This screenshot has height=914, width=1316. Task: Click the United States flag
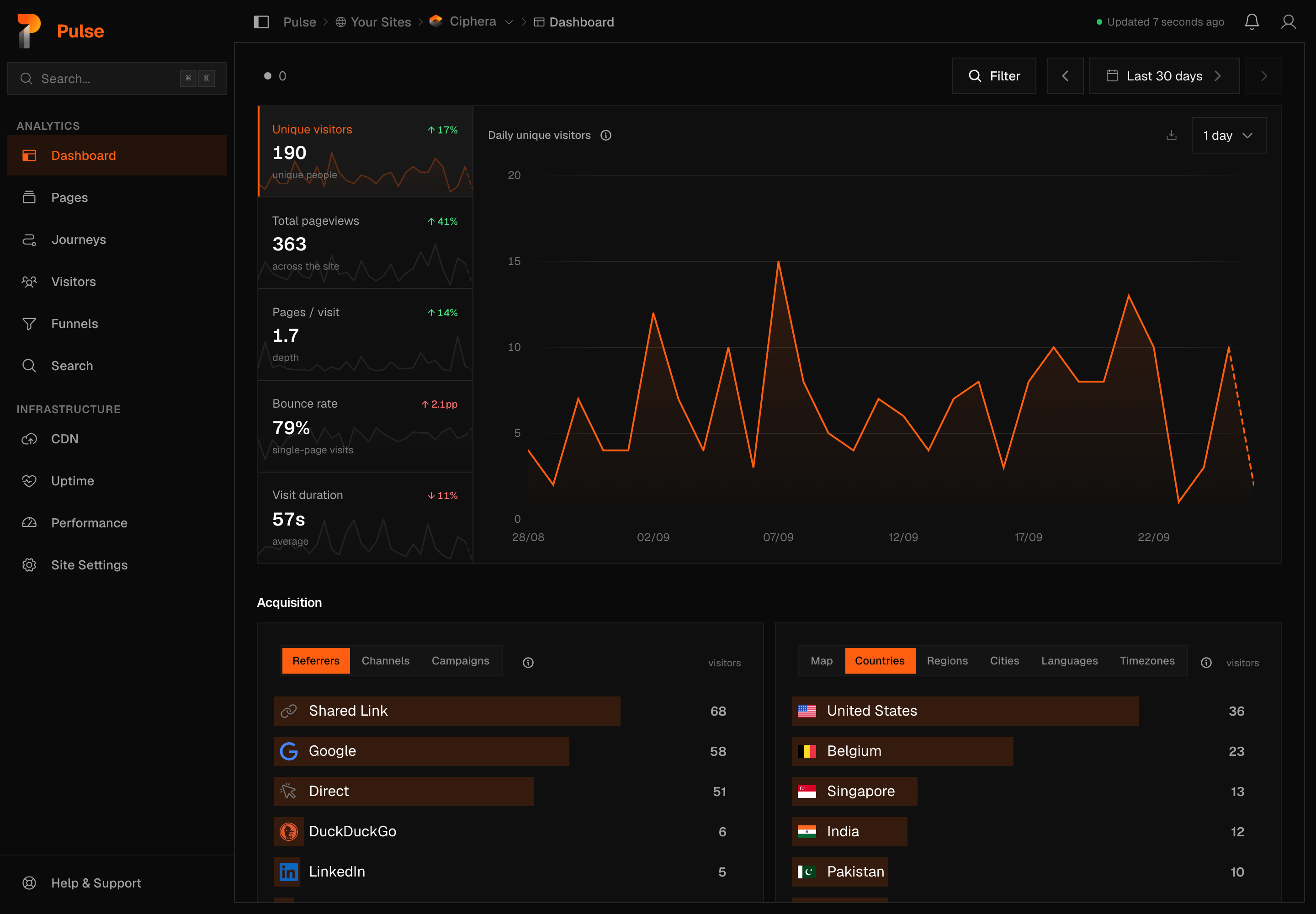point(807,711)
